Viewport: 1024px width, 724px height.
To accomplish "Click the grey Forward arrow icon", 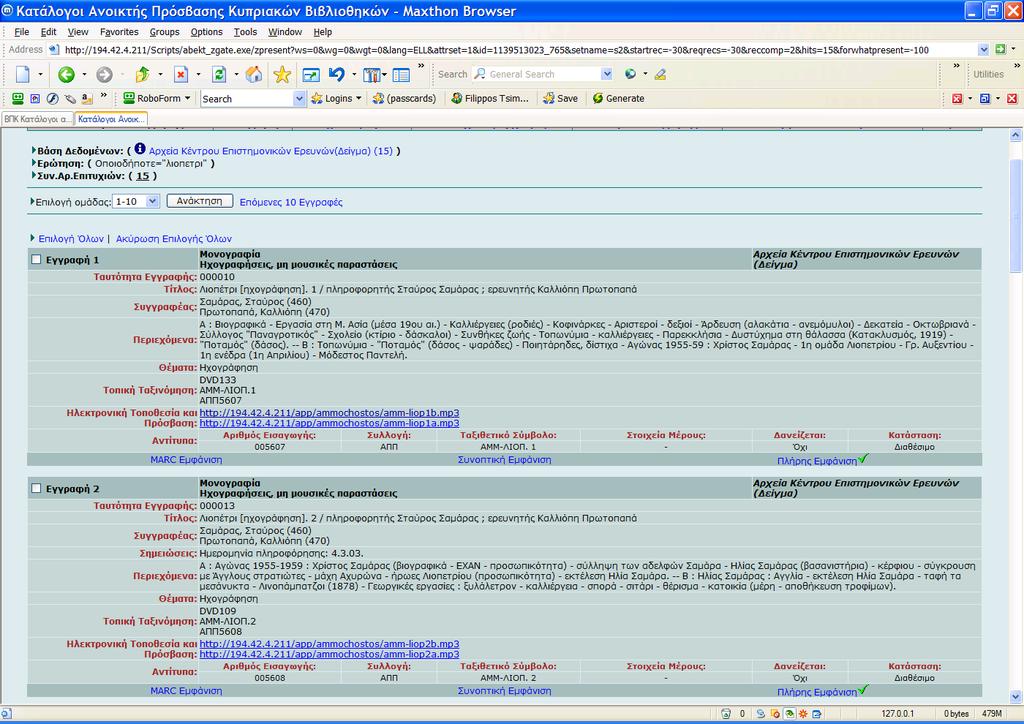I will [104, 74].
